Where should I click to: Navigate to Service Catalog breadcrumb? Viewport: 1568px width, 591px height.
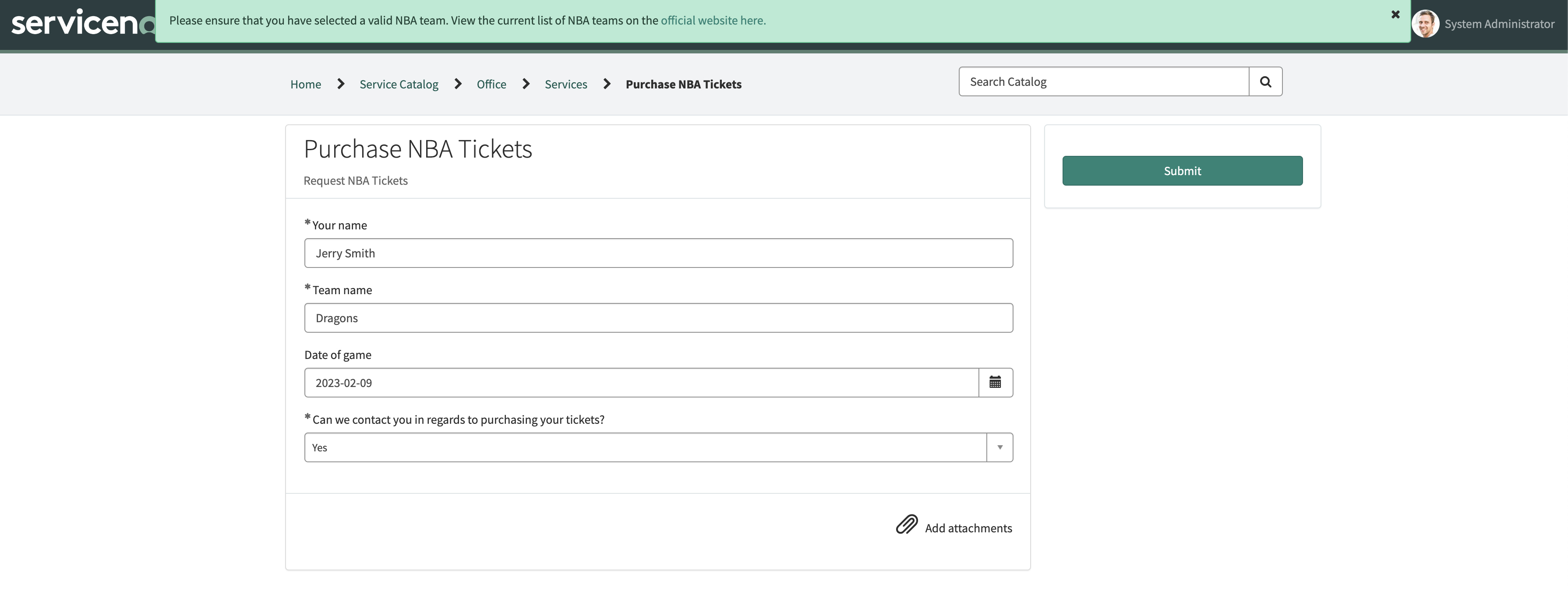tap(398, 84)
